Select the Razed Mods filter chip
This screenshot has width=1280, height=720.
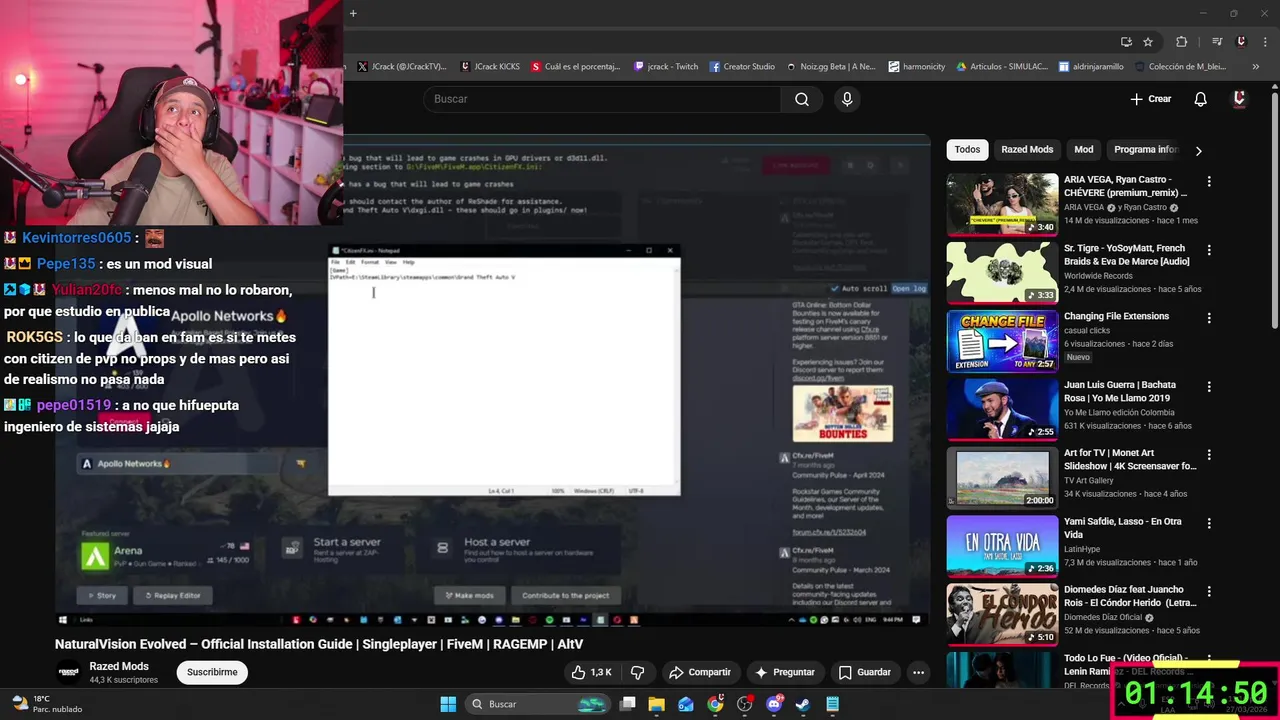pos(1027,149)
